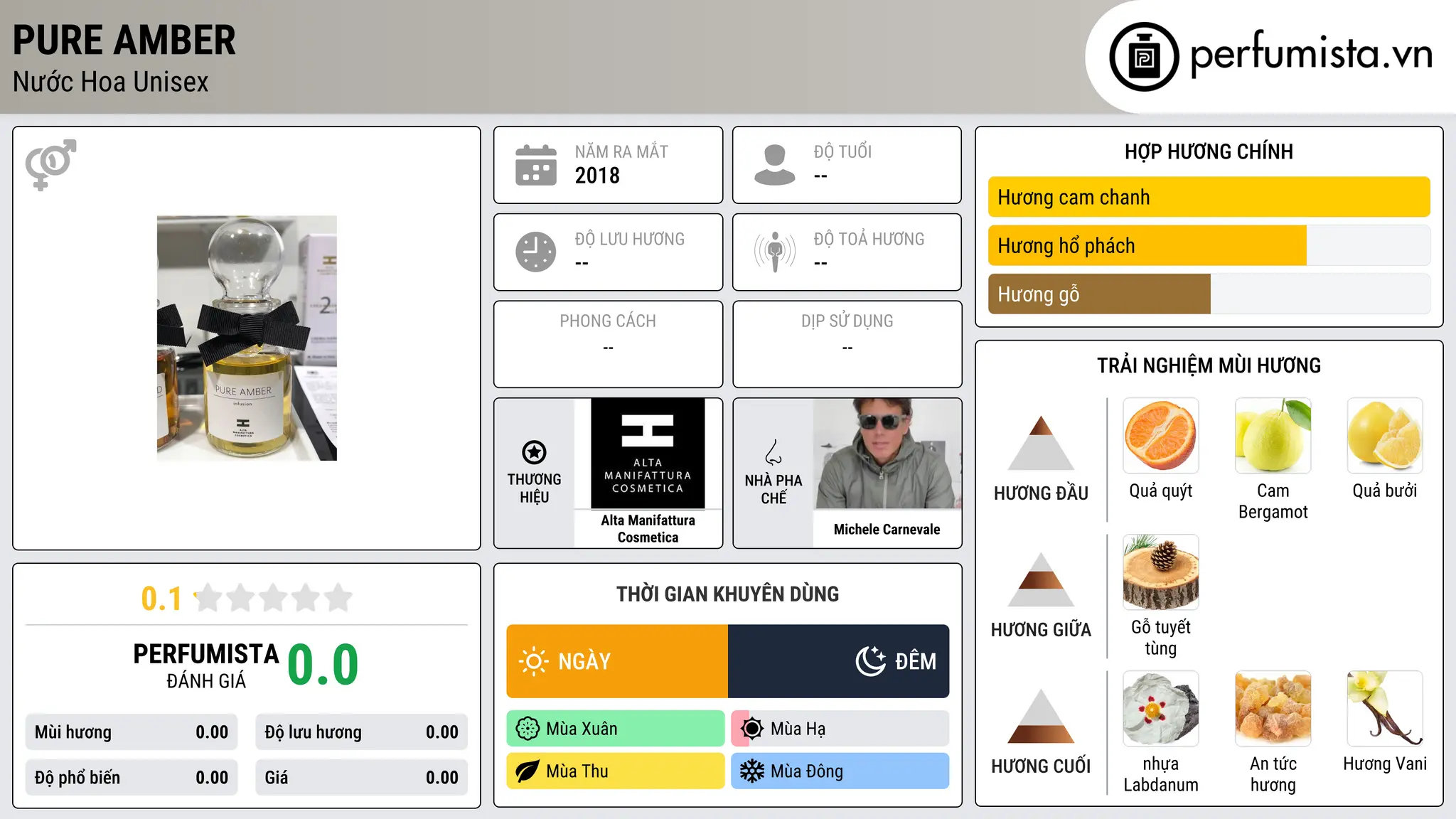Screen dimensions: 1456x819
Task: Click the star badge icon above Thương hiệu
Action: coord(534,452)
